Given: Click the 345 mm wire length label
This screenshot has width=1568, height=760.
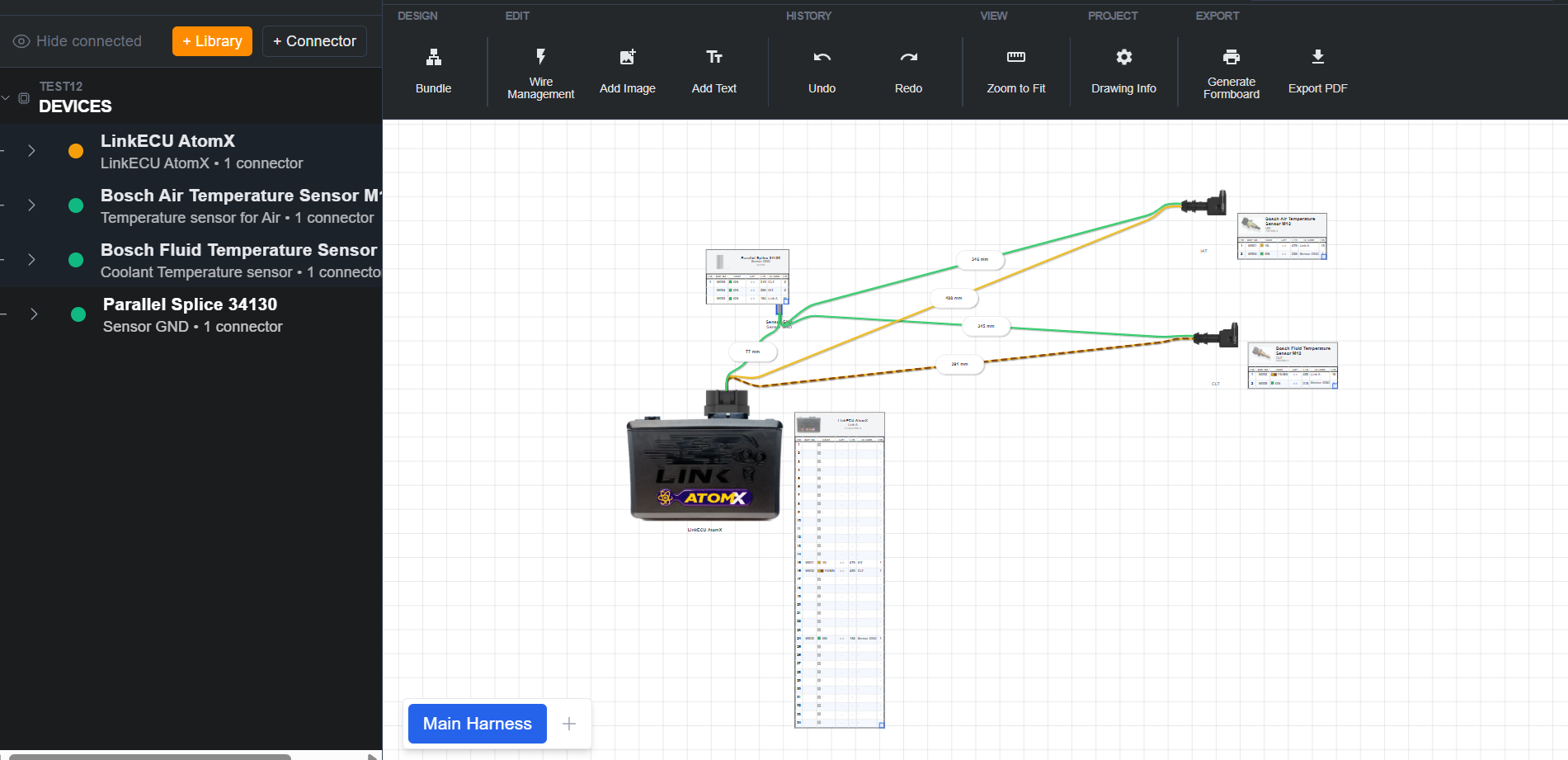Looking at the screenshot, I should tap(986, 326).
